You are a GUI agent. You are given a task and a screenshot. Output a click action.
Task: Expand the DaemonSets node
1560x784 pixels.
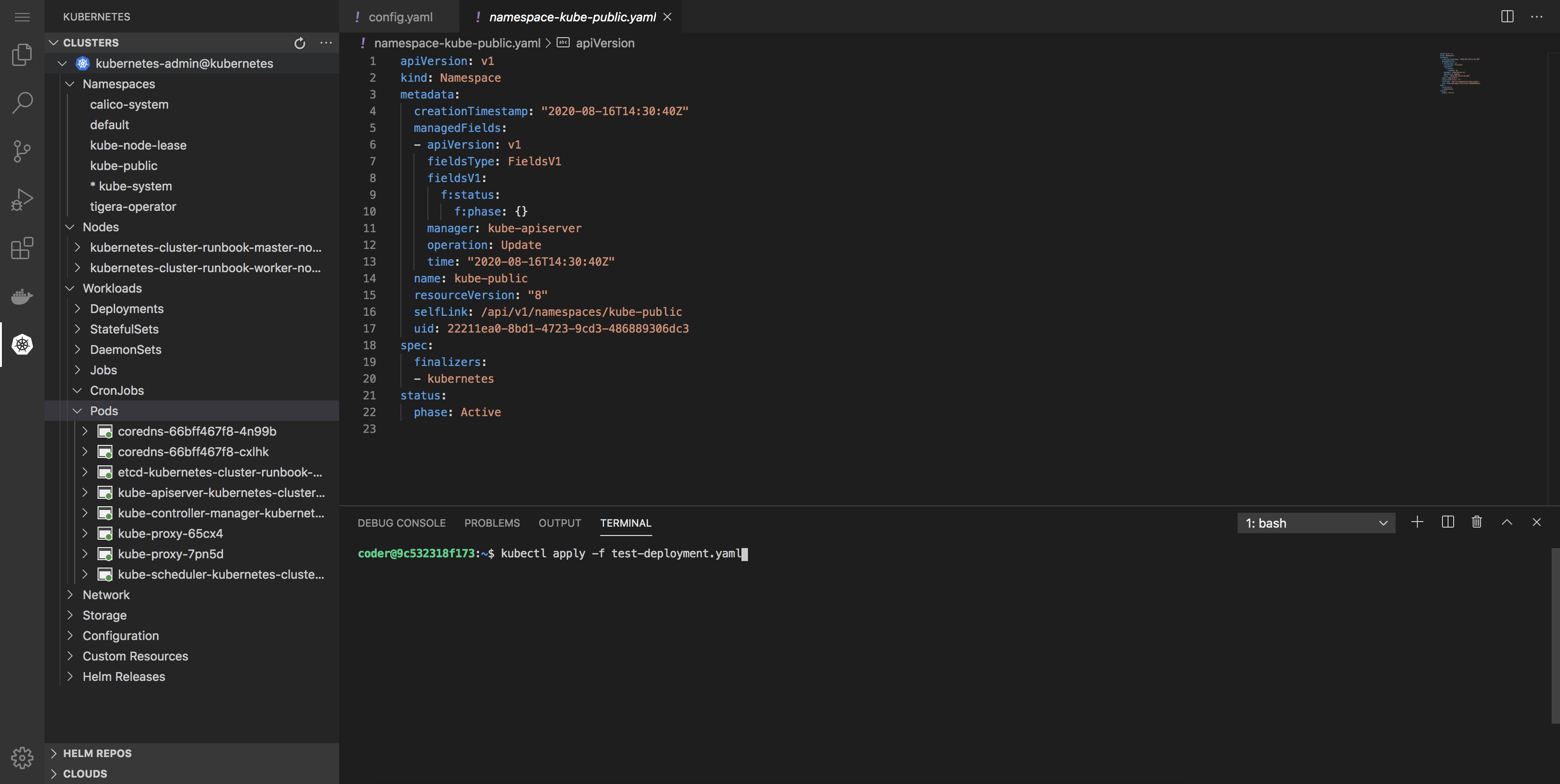tap(78, 350)
